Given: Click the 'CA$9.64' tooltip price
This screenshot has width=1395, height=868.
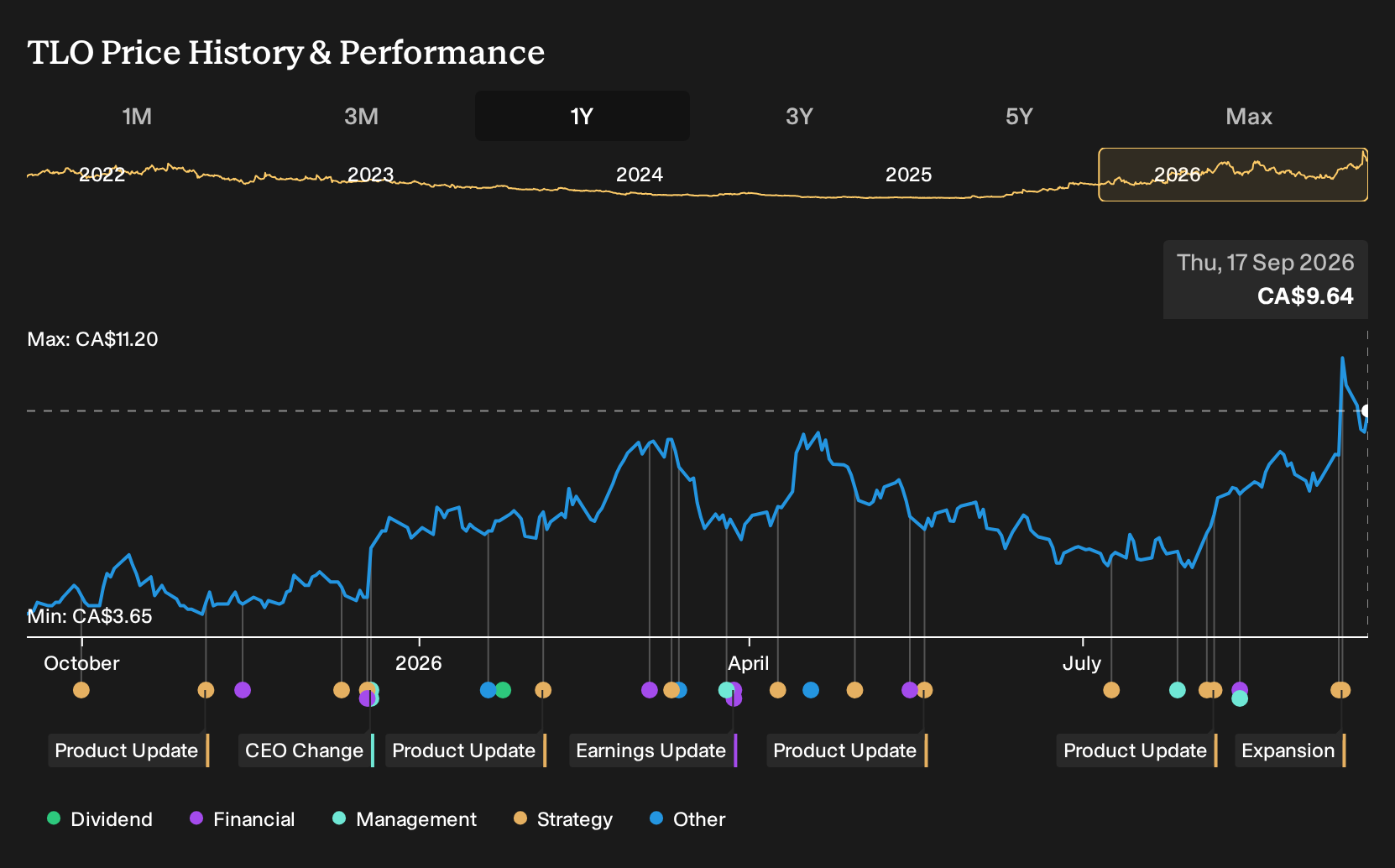Looking at the screenshot, I should click(x=1305, y=296).
